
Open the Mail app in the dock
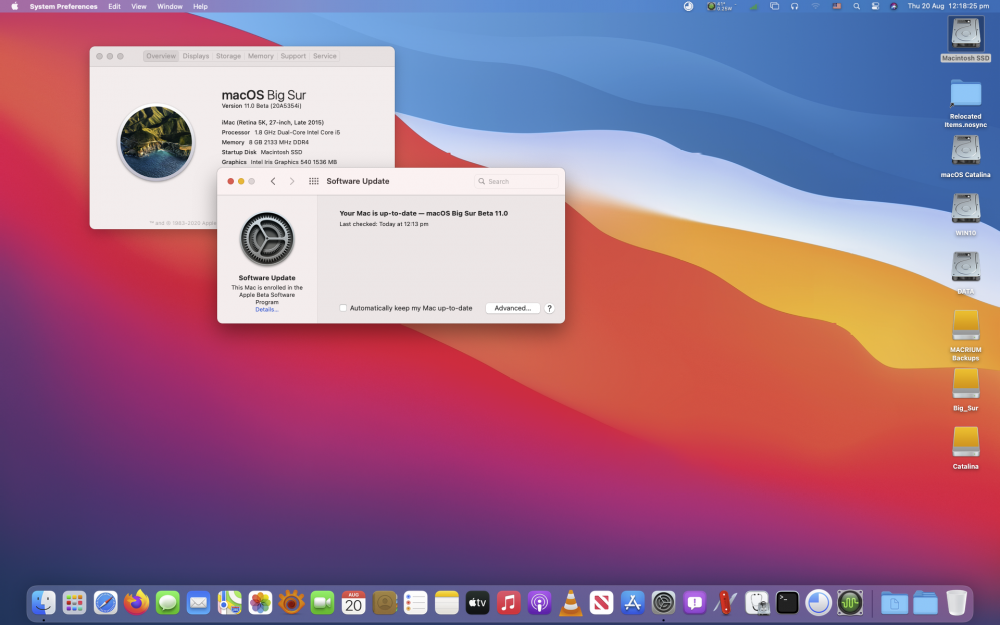[198, 602]
